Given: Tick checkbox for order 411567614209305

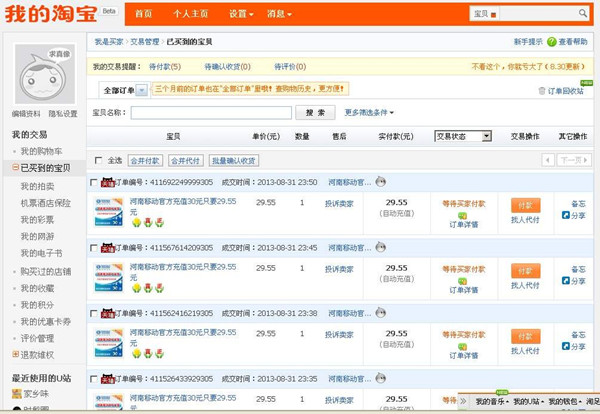Looking at the screenshot, I should pos(94,247).
